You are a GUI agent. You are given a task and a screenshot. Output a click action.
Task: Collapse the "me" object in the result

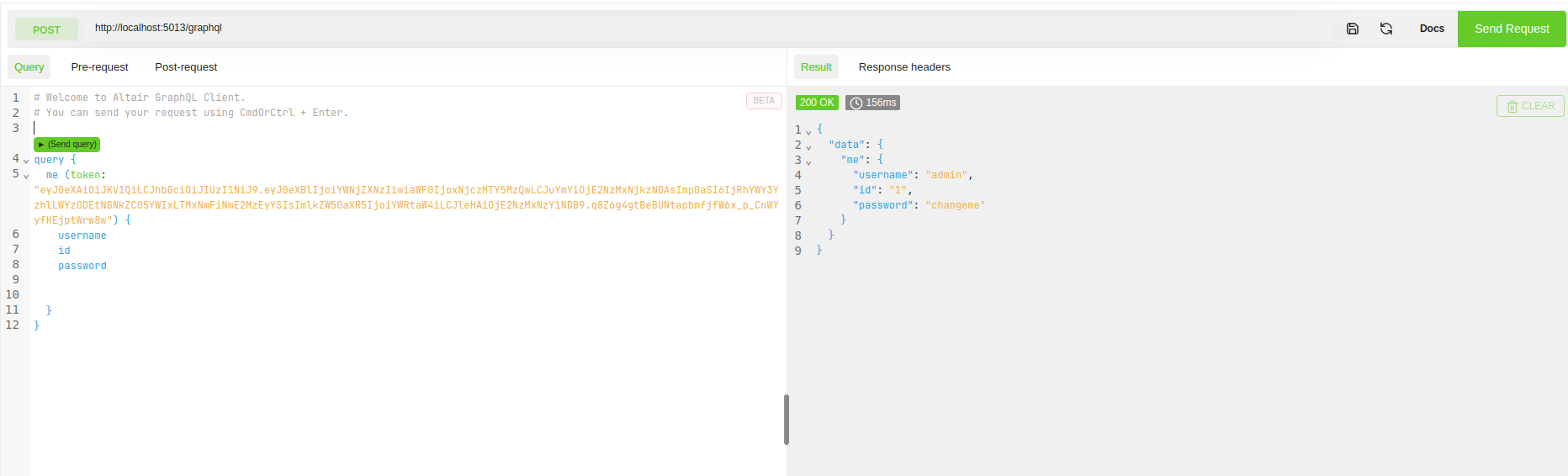coord(808,161)
